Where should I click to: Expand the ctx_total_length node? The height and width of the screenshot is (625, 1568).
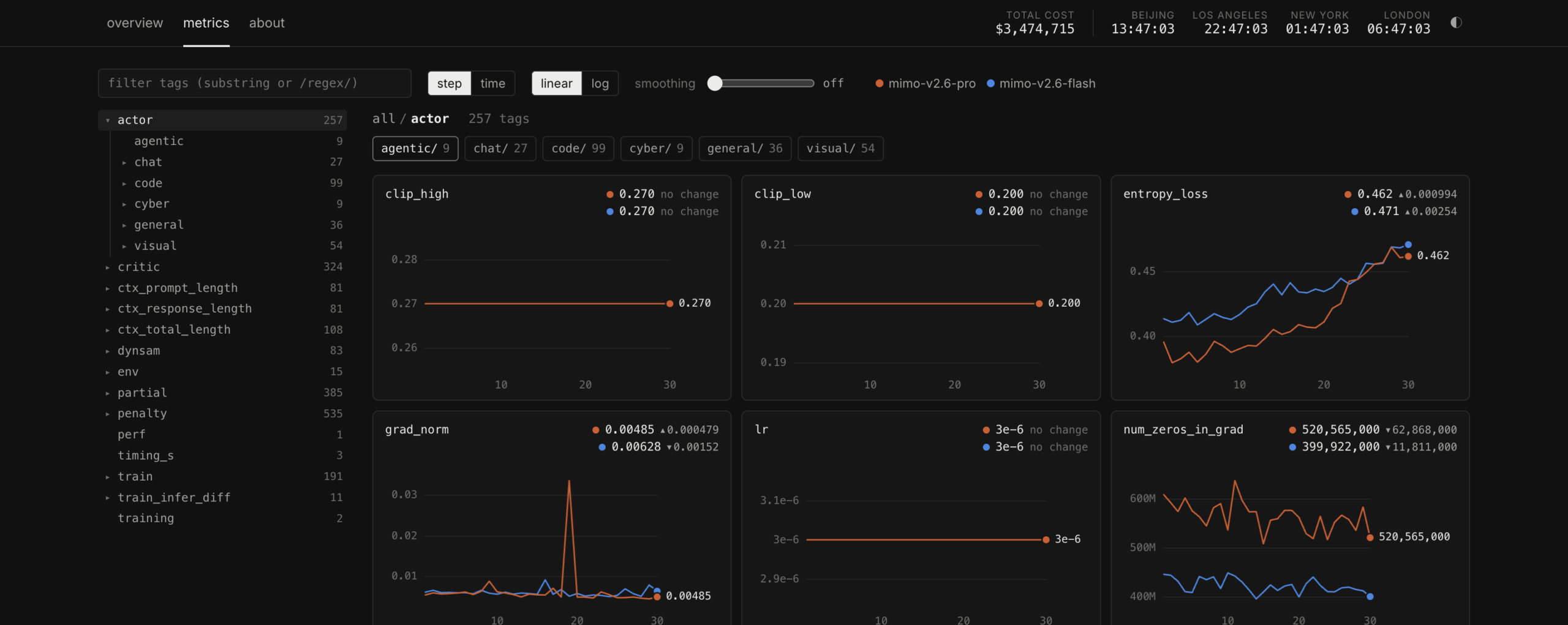108,330
